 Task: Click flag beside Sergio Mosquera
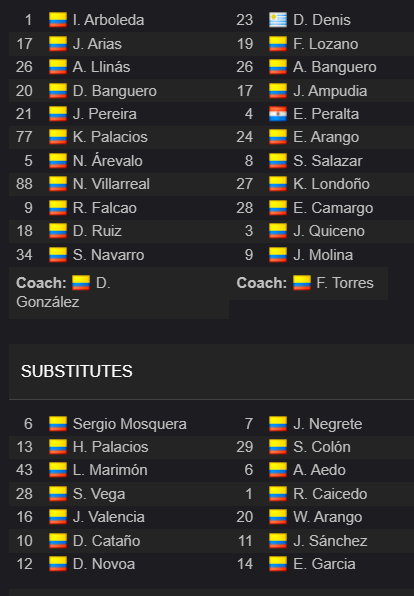[x=58, y=424]
